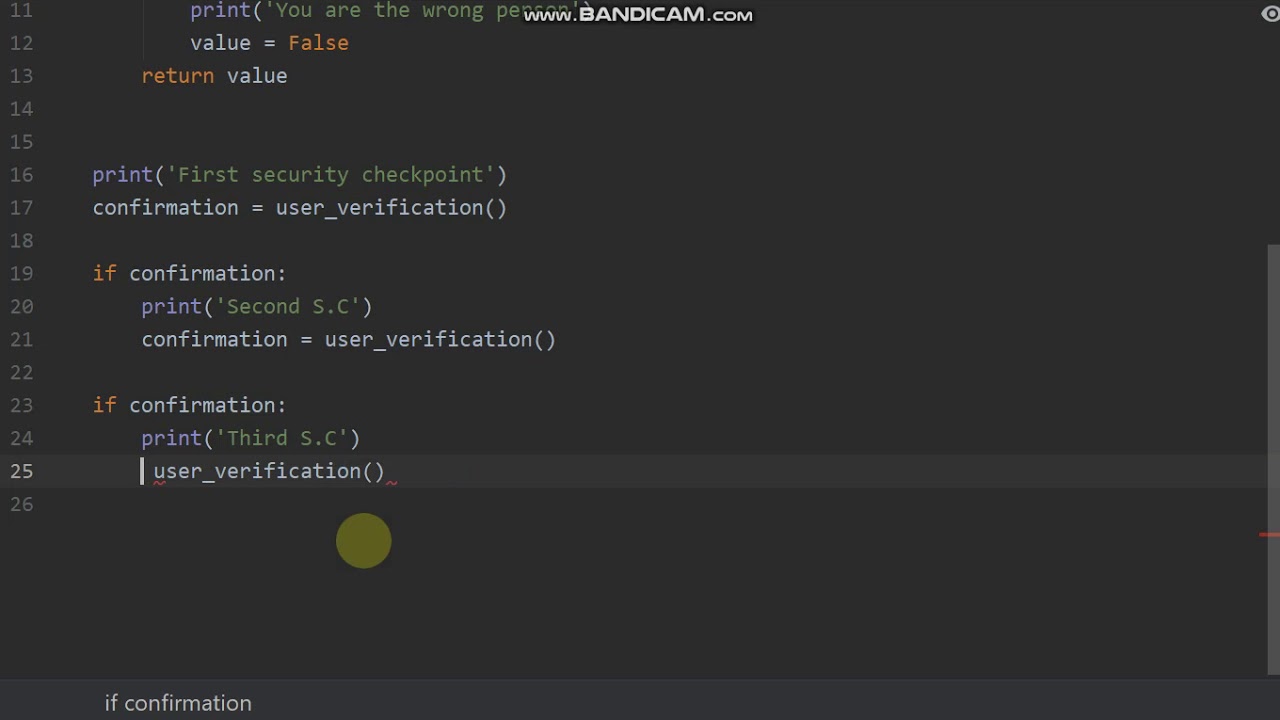Click the 'print' call on line 16
The width and height of the screenshot is (1280, 720).
pyautogui.click(x=122, y=175)
